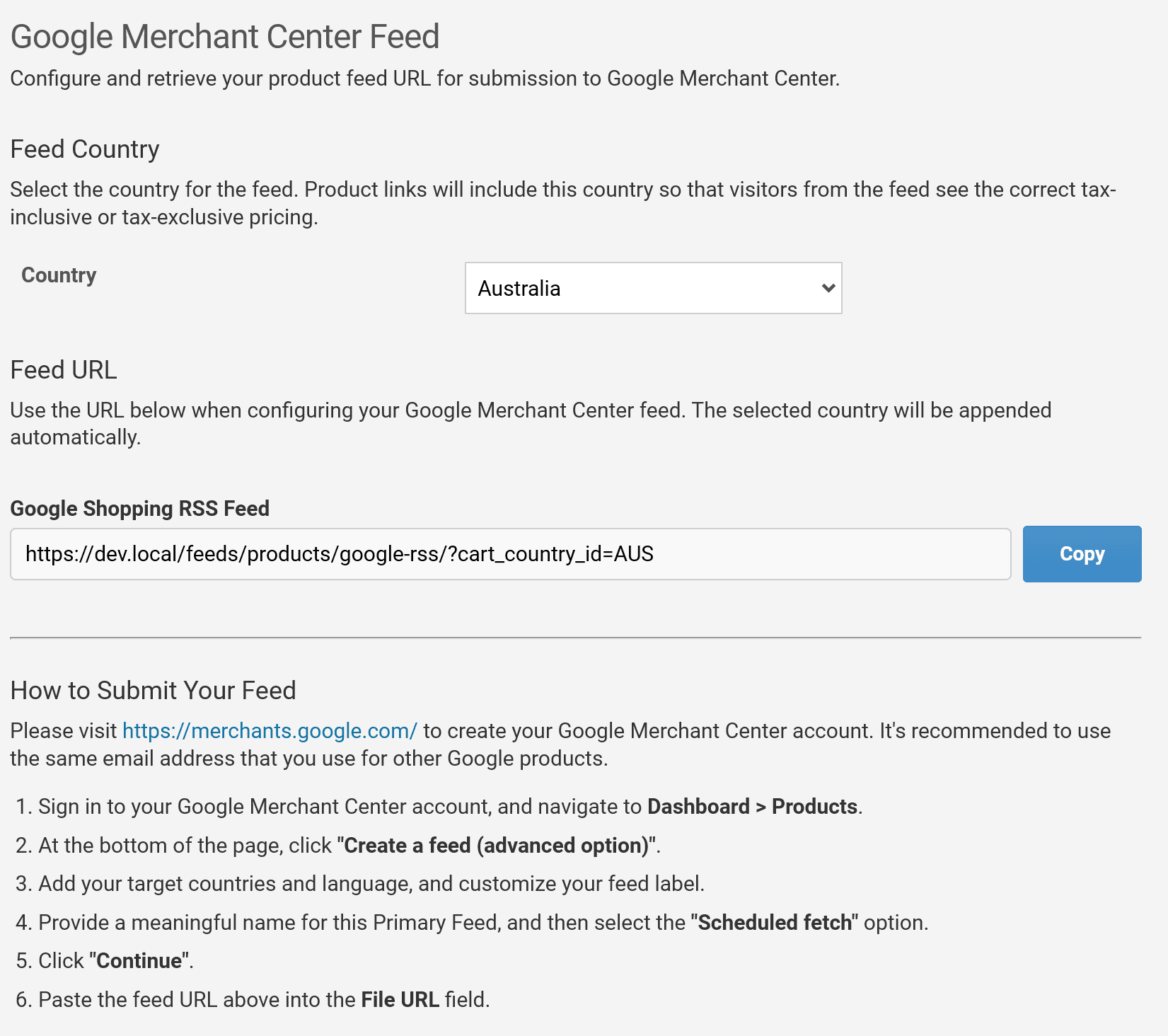Click the bold Create a feed (advanced option) text

click(496, 846)
